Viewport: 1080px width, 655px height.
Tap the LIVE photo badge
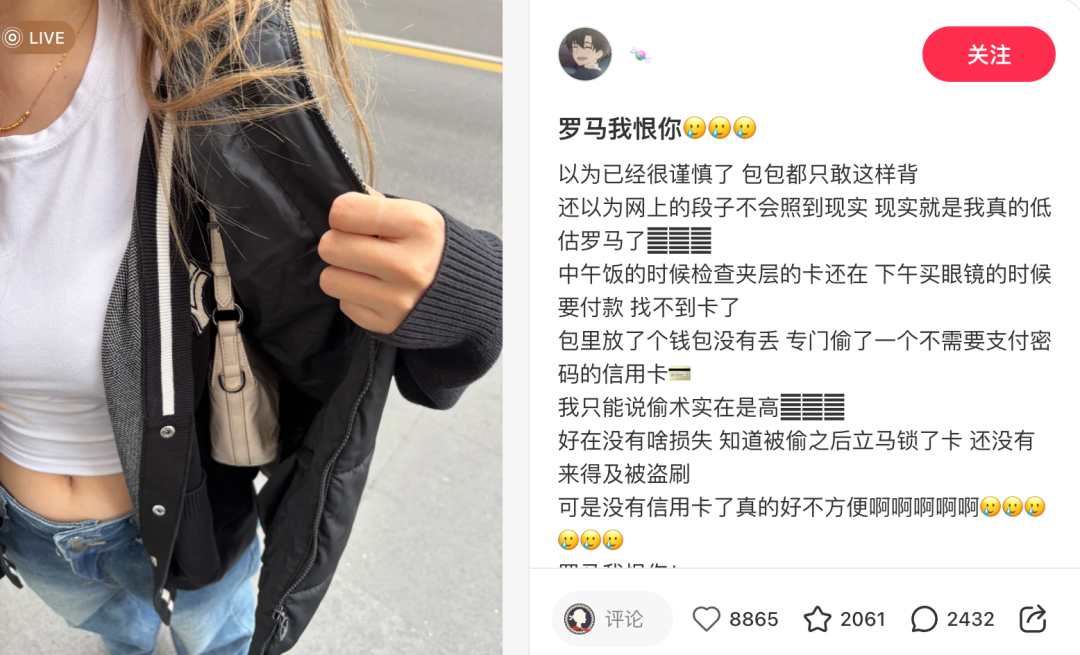tap(36, 38)
